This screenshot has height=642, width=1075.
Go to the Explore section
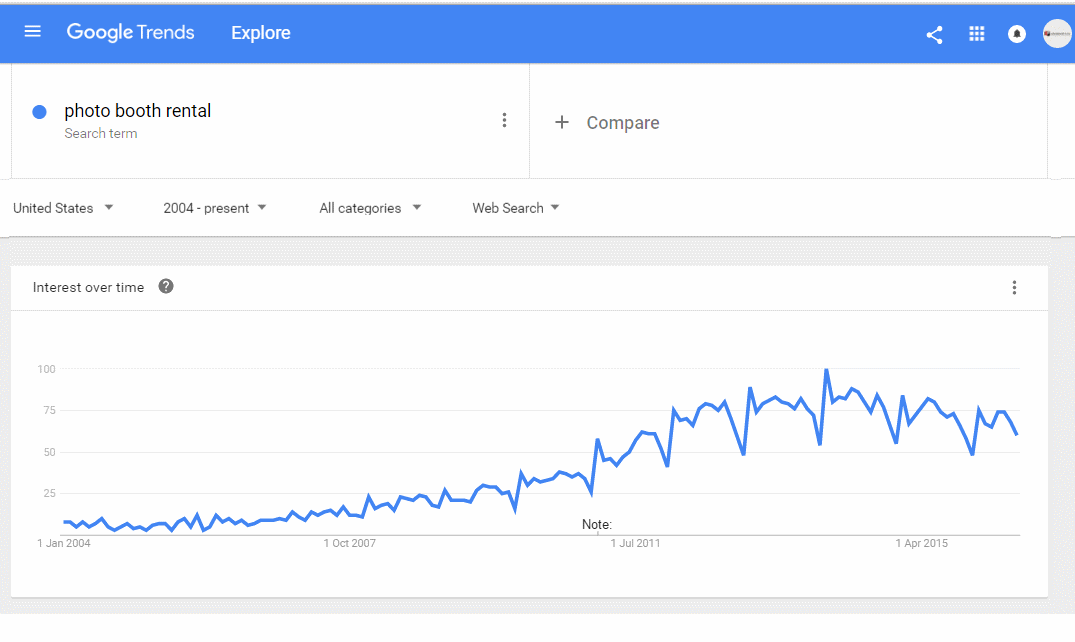pyautogui.click(x=261, y=33)
